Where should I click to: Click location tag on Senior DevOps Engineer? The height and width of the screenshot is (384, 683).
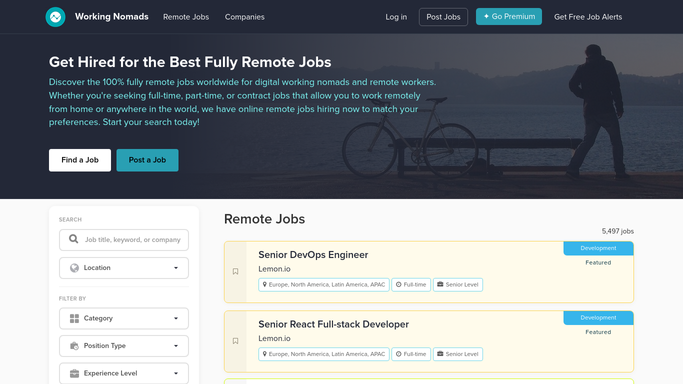click(x=324, y=285)
